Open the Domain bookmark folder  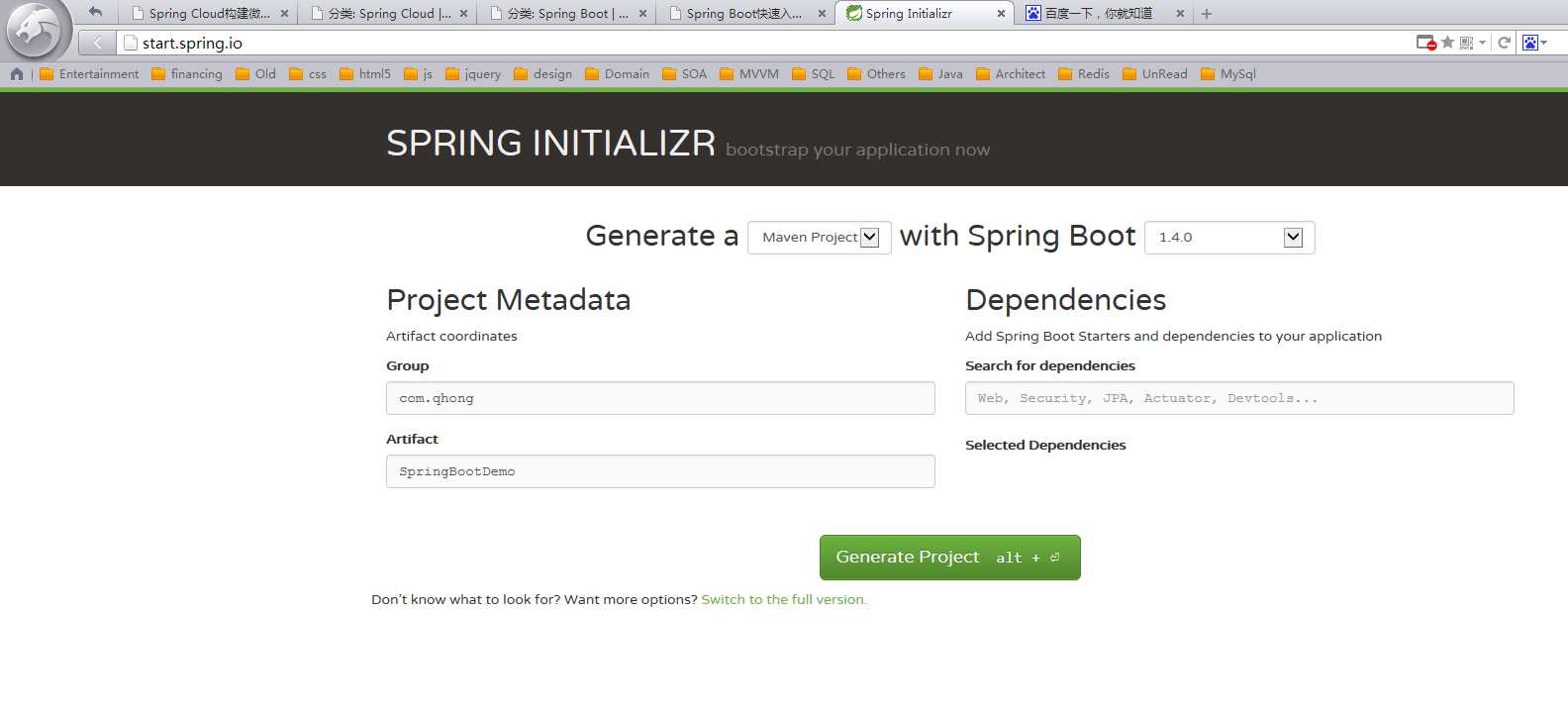tap(617, 73)
